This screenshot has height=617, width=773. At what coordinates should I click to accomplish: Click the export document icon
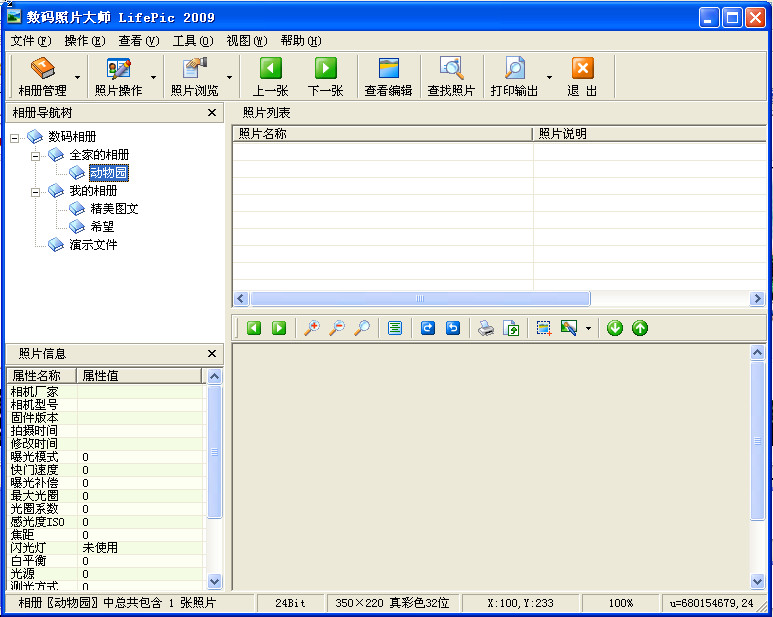click(x=511, y=328)
